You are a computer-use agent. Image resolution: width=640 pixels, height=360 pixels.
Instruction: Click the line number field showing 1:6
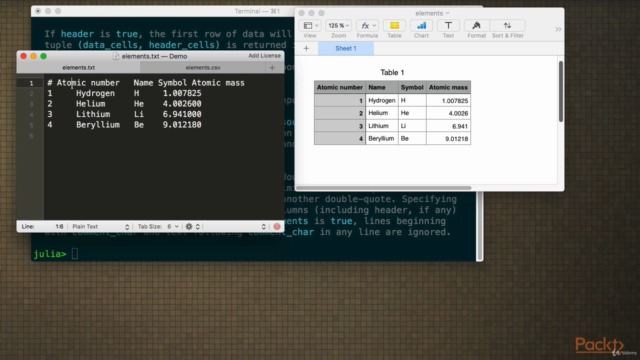59,227
